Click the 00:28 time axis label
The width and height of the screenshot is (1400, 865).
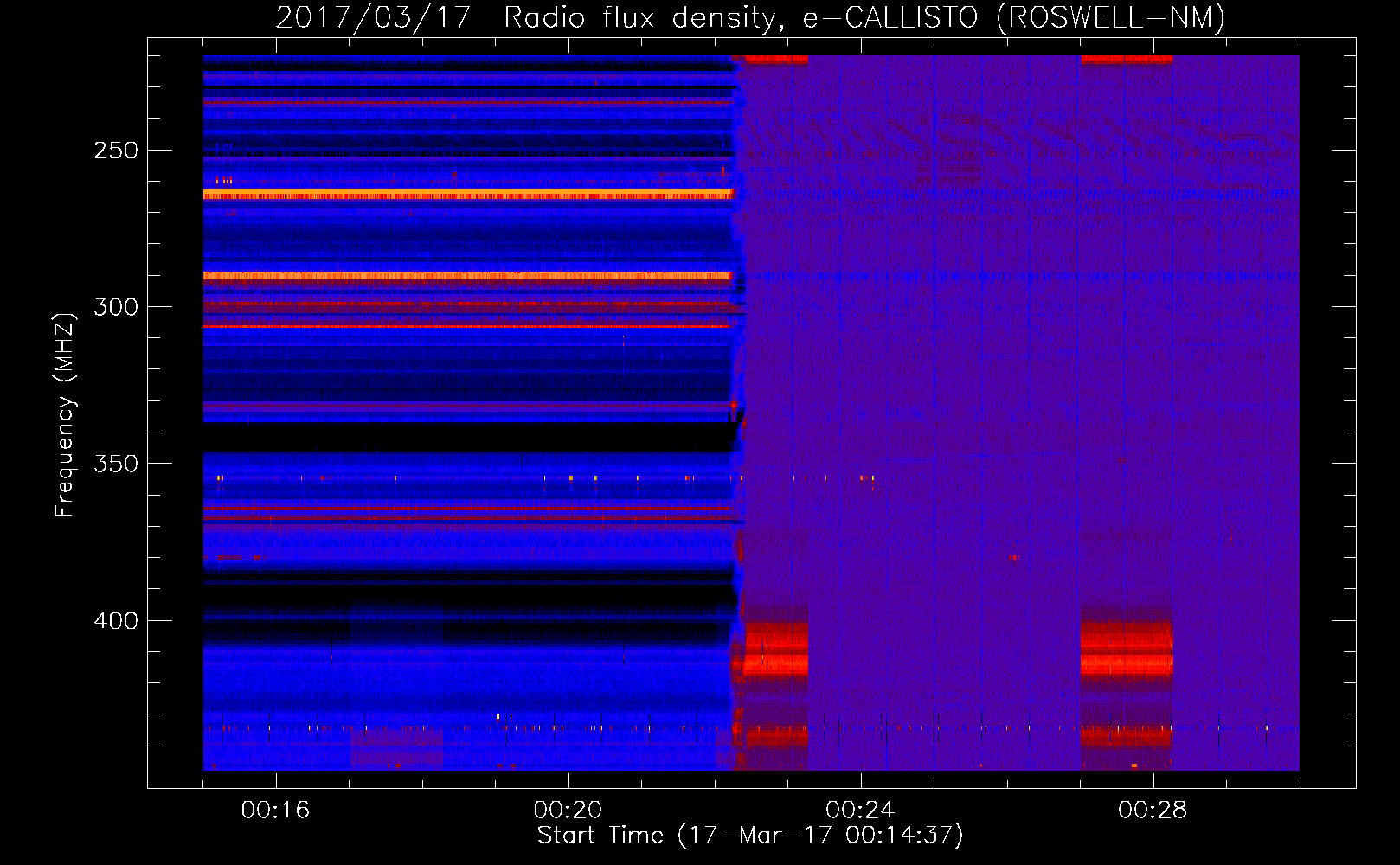1153,810
